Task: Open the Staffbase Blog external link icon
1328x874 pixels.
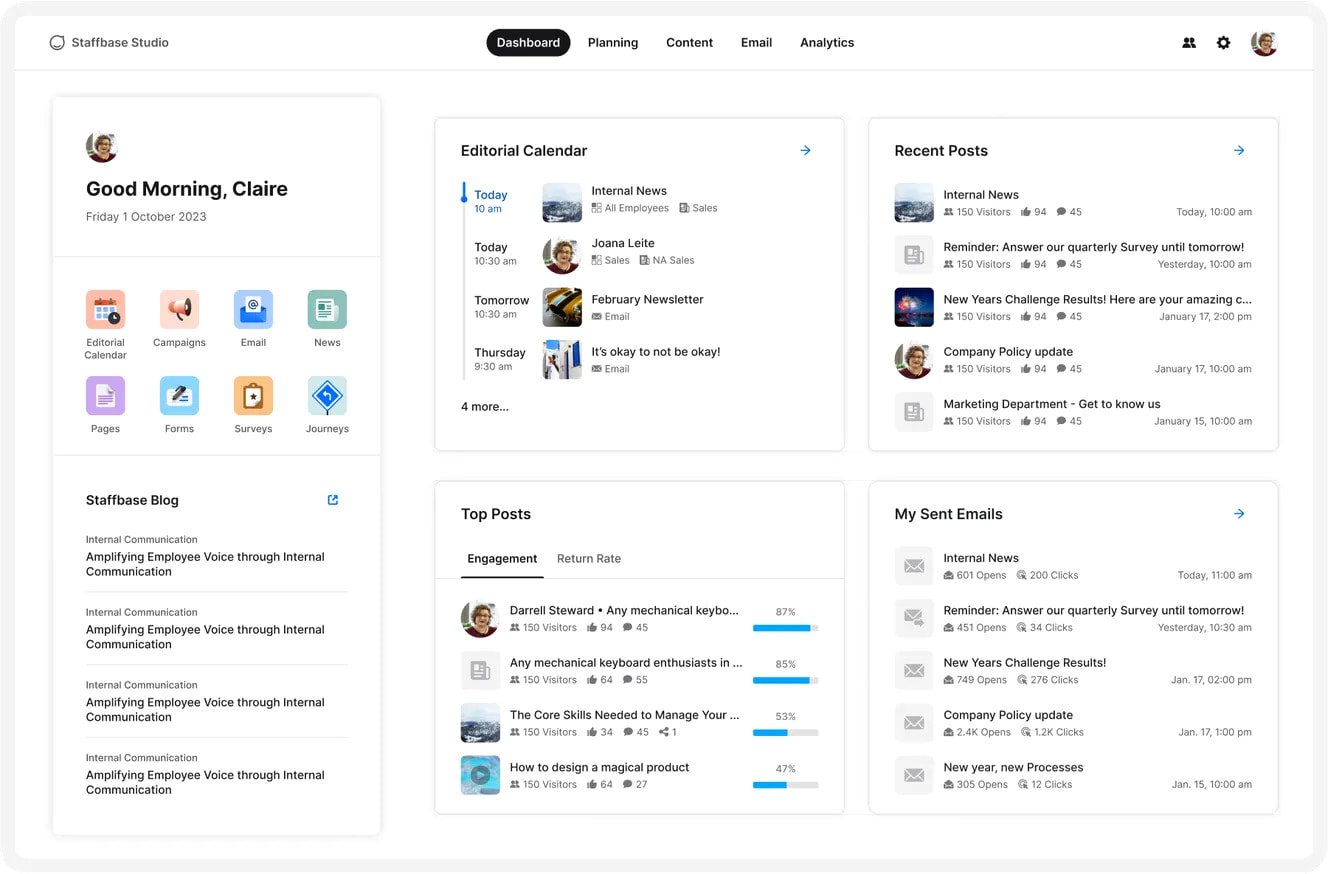Action: tap(332, 499)
